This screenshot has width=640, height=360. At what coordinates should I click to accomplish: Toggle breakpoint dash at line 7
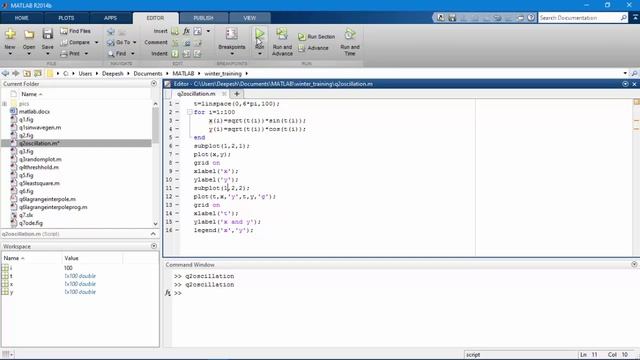pos(177,154)
